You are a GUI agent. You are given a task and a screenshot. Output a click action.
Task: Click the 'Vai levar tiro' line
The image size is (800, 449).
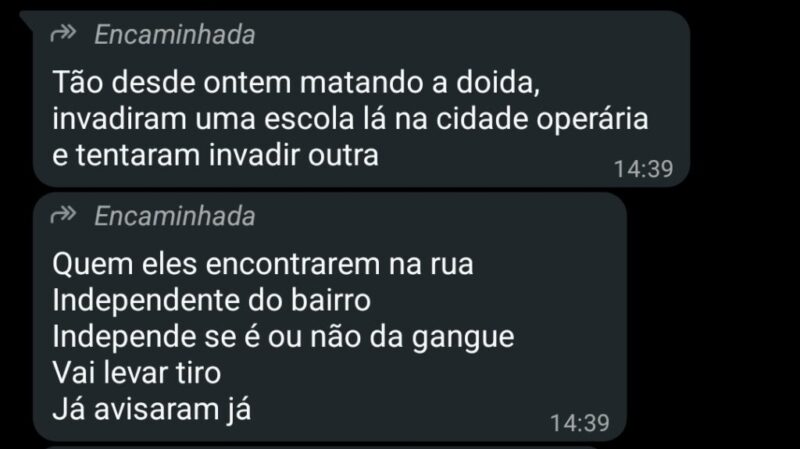coord(136,373)
